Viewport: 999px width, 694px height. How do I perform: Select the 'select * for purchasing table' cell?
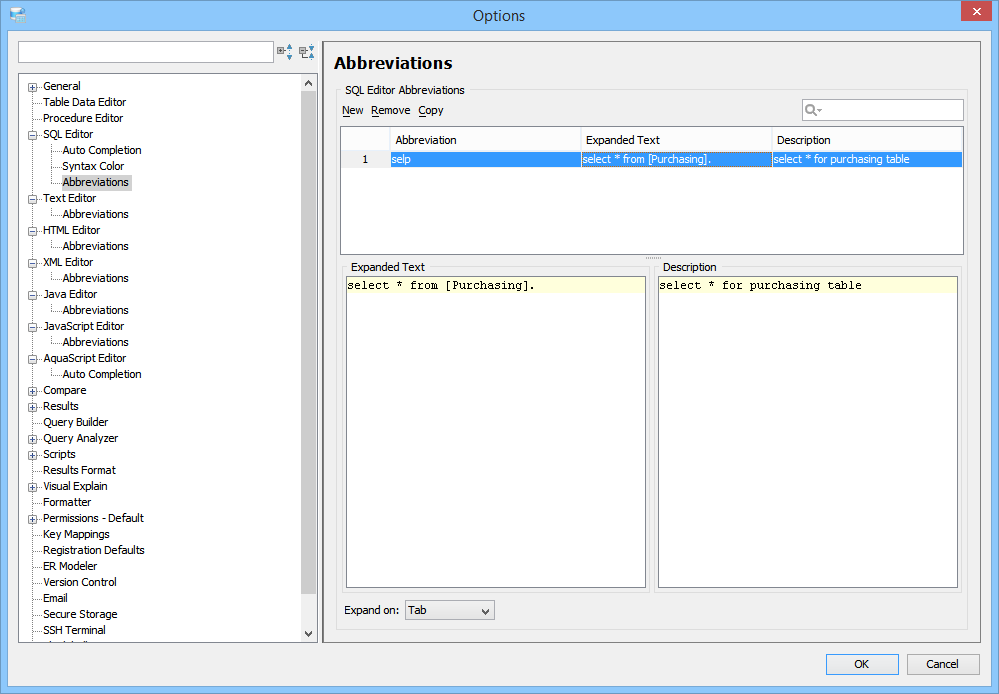(x=867, y=159)
